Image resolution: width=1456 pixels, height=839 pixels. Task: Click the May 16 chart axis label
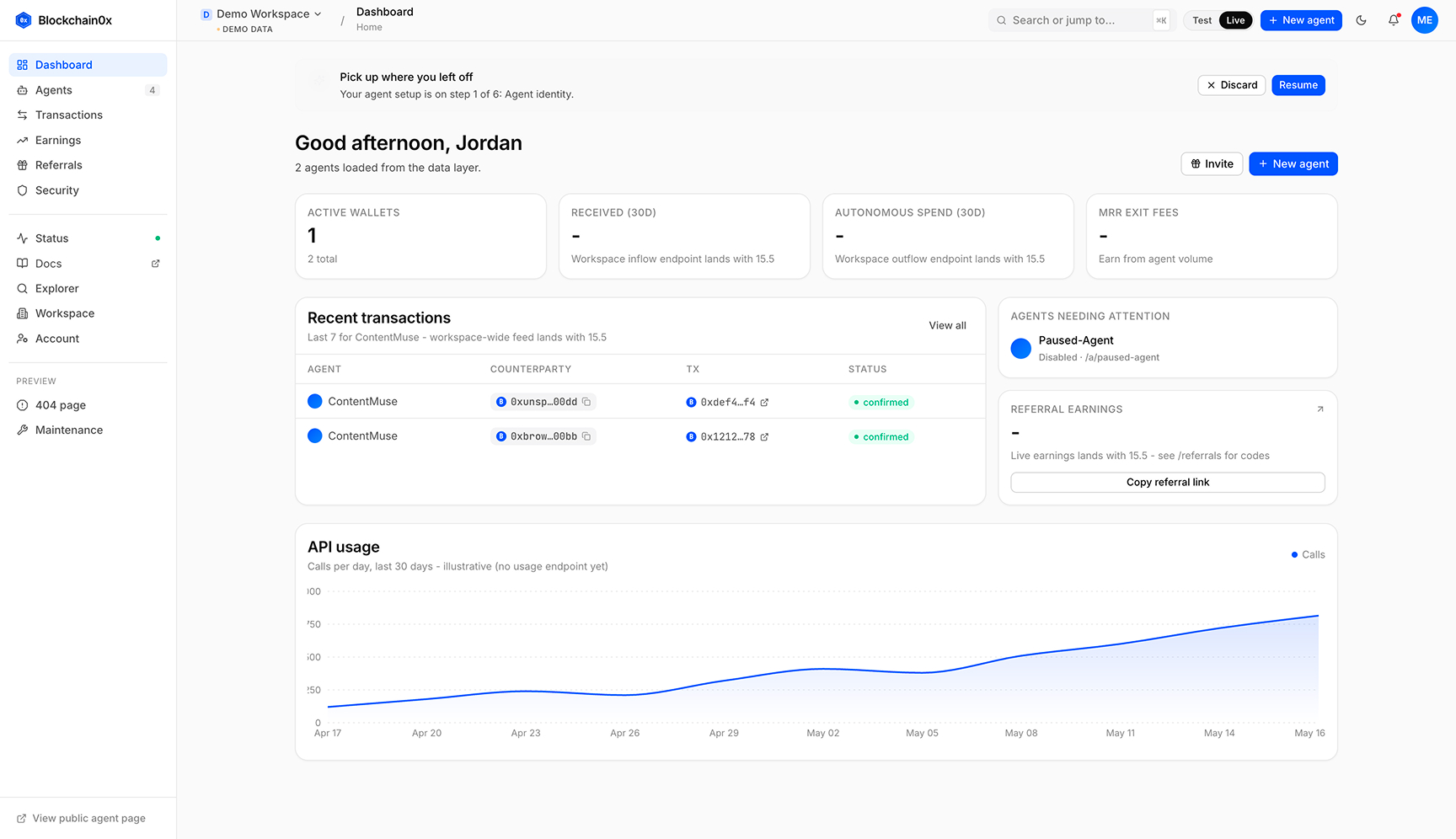(x=1309, y=733)
